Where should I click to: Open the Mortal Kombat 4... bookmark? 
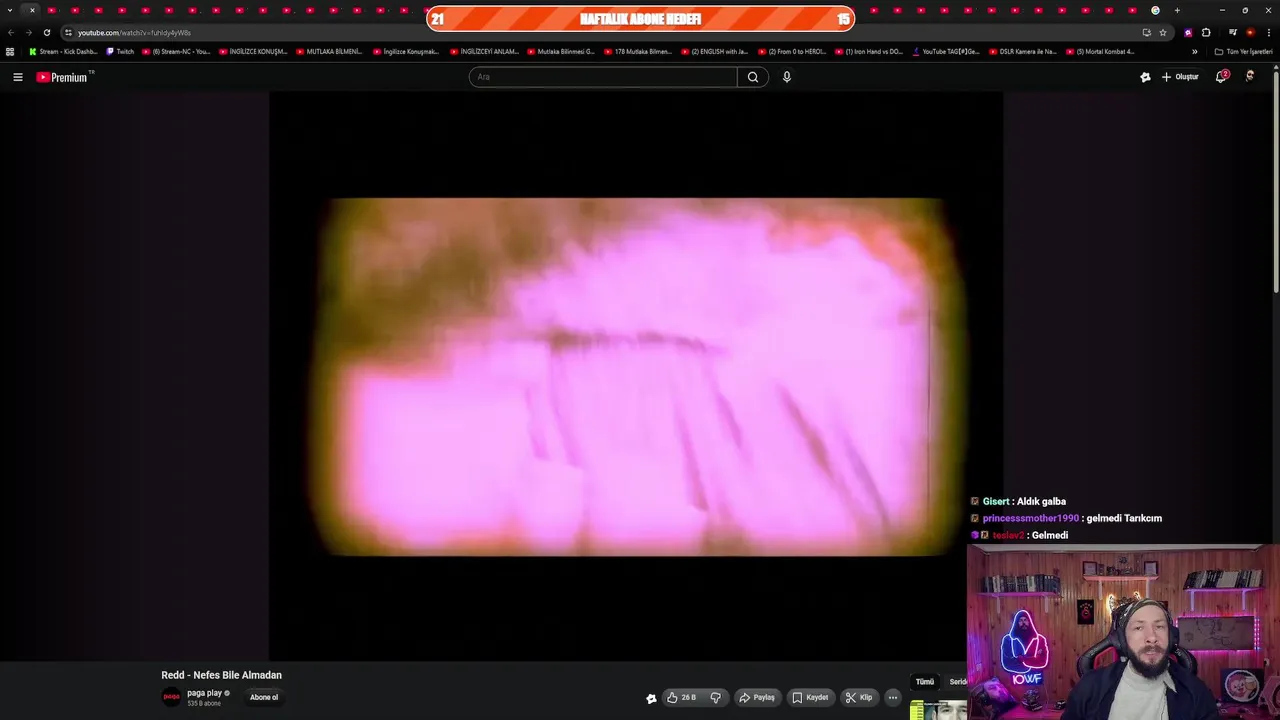(x=1100, y=51)
